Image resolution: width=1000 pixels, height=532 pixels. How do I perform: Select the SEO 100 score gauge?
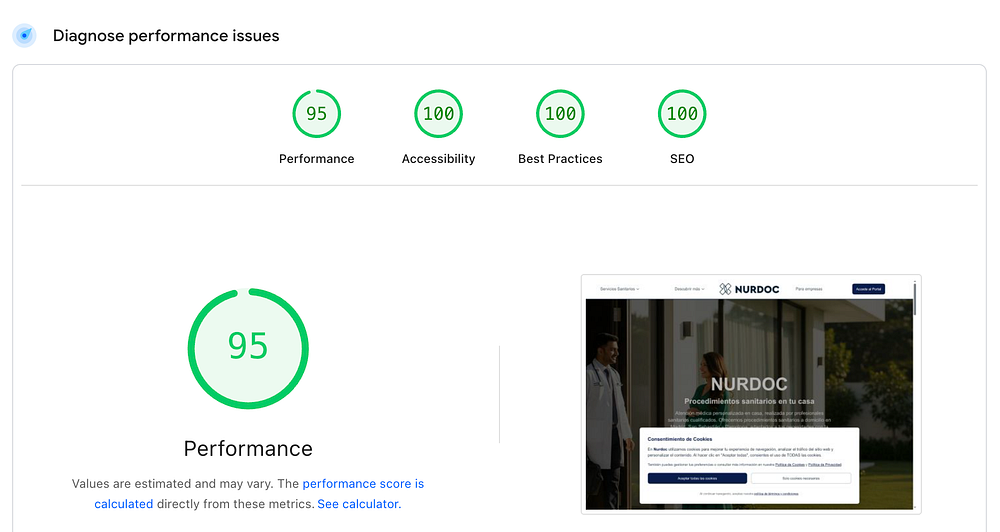pos(682,114)
